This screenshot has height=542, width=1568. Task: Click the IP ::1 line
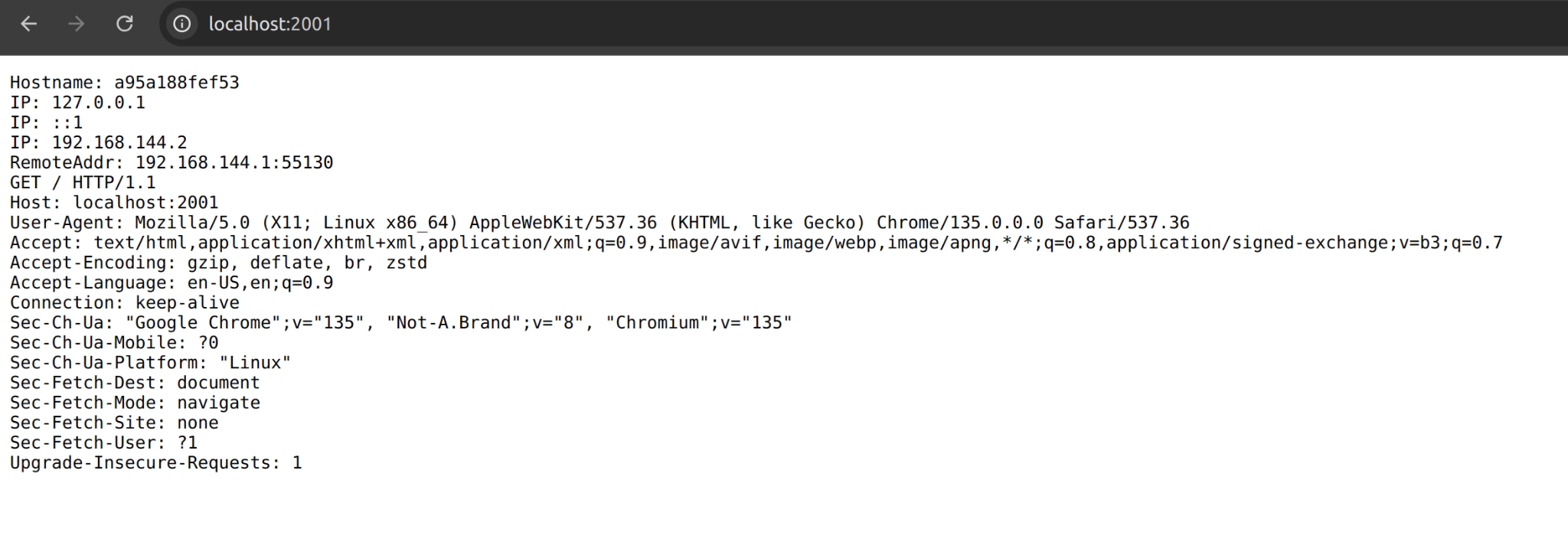pyautogui.click(x=46, y=122)
